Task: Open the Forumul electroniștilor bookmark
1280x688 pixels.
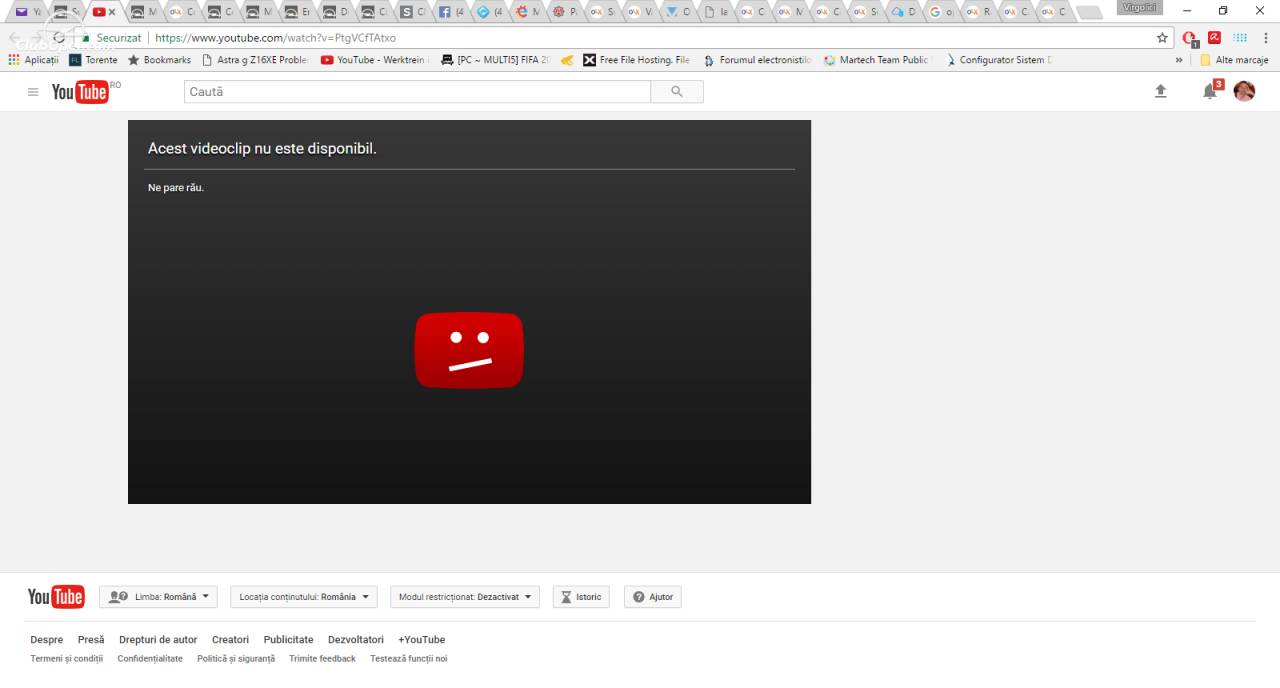Action: (757, 60)
